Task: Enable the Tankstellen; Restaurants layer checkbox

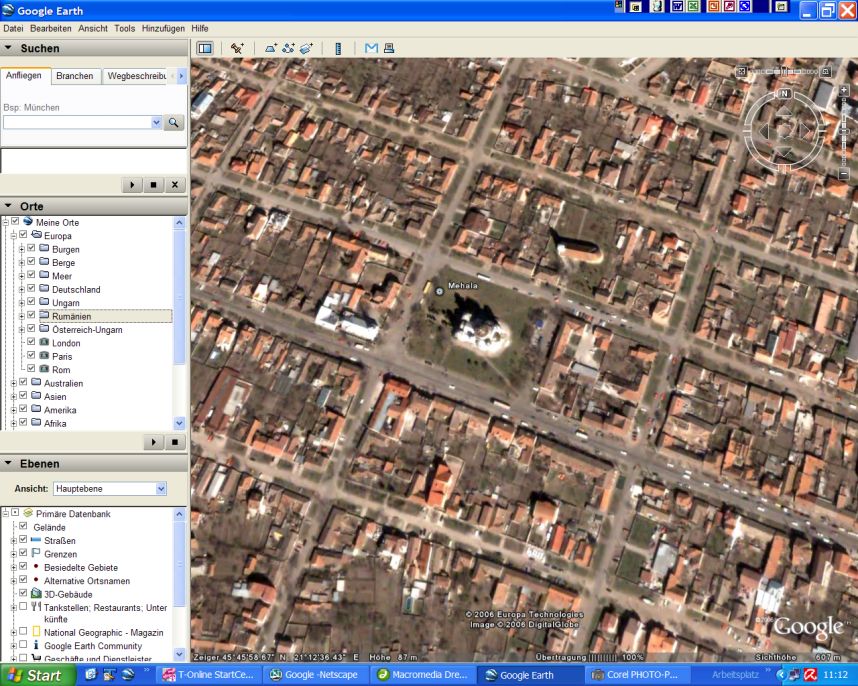Action: 23,607
